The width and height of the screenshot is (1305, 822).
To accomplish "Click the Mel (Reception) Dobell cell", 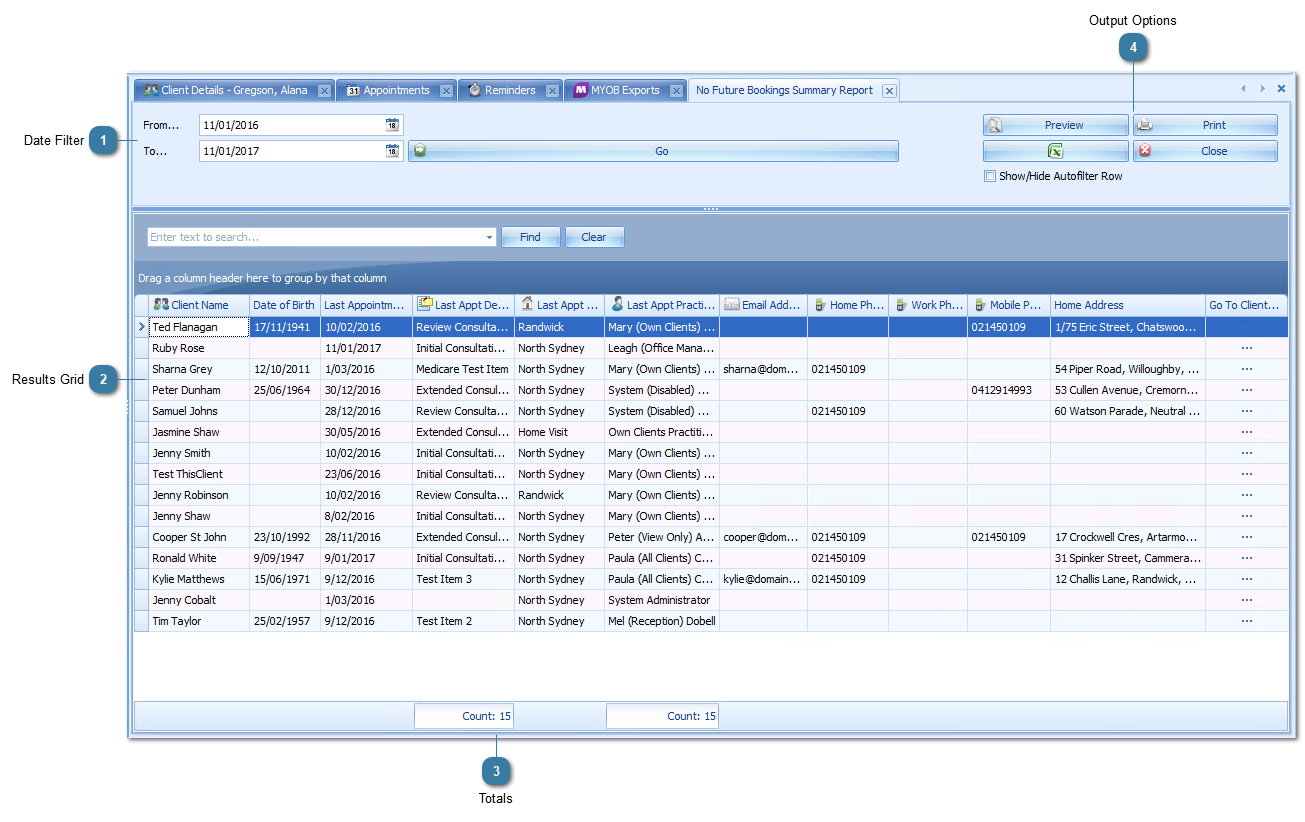I will (x=661, y=621).
